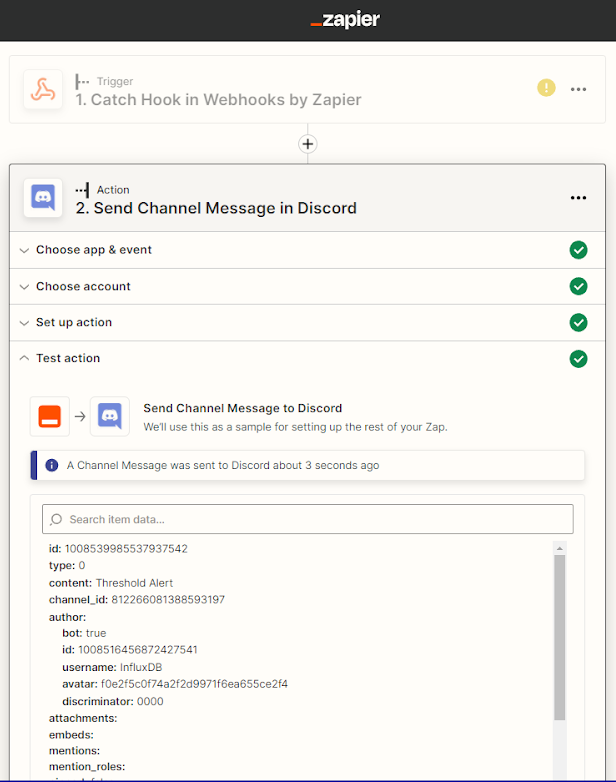Viewport: 616px width, 782px height.
Task: Click green checkmark for Choose app & event
Action: 578,250
